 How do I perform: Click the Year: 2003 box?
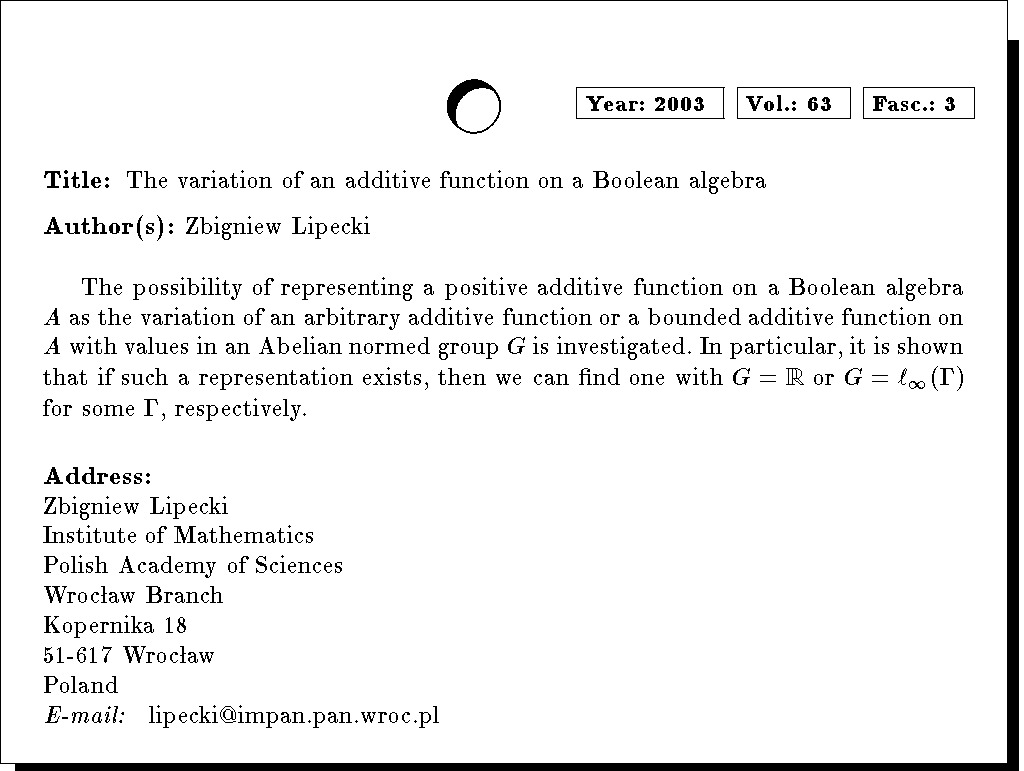pyautogui.click(x=649, y=104)
